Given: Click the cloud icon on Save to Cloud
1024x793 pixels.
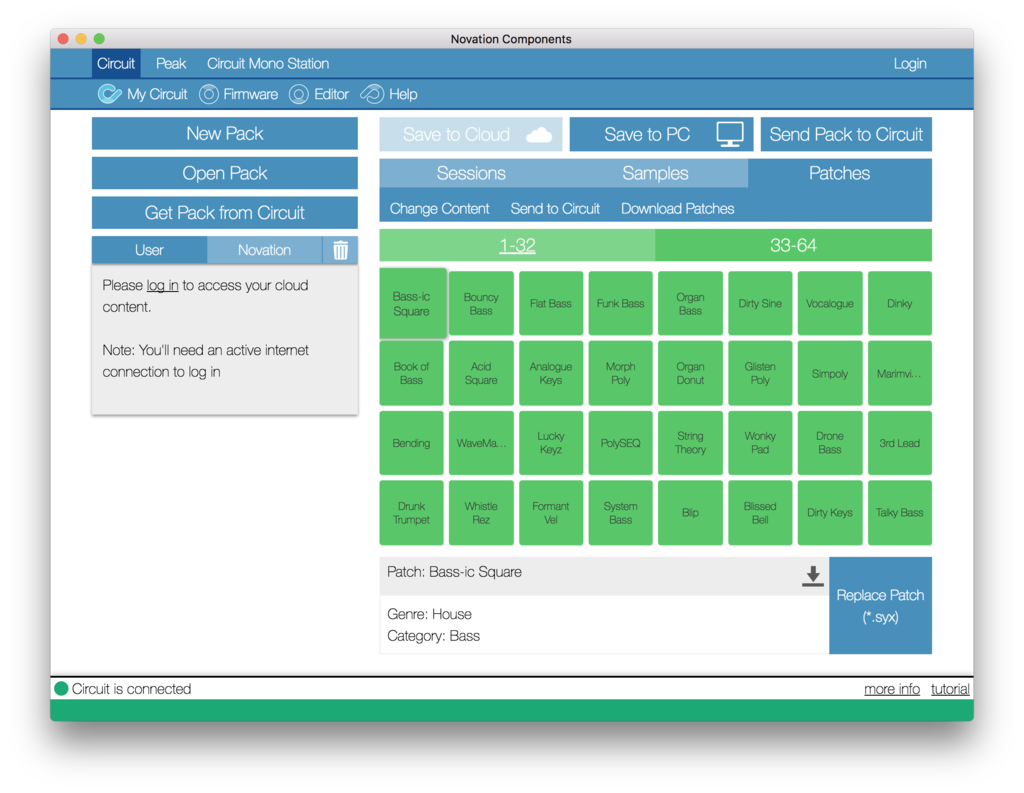Looking at the screenshot, I should click(539, 135).
